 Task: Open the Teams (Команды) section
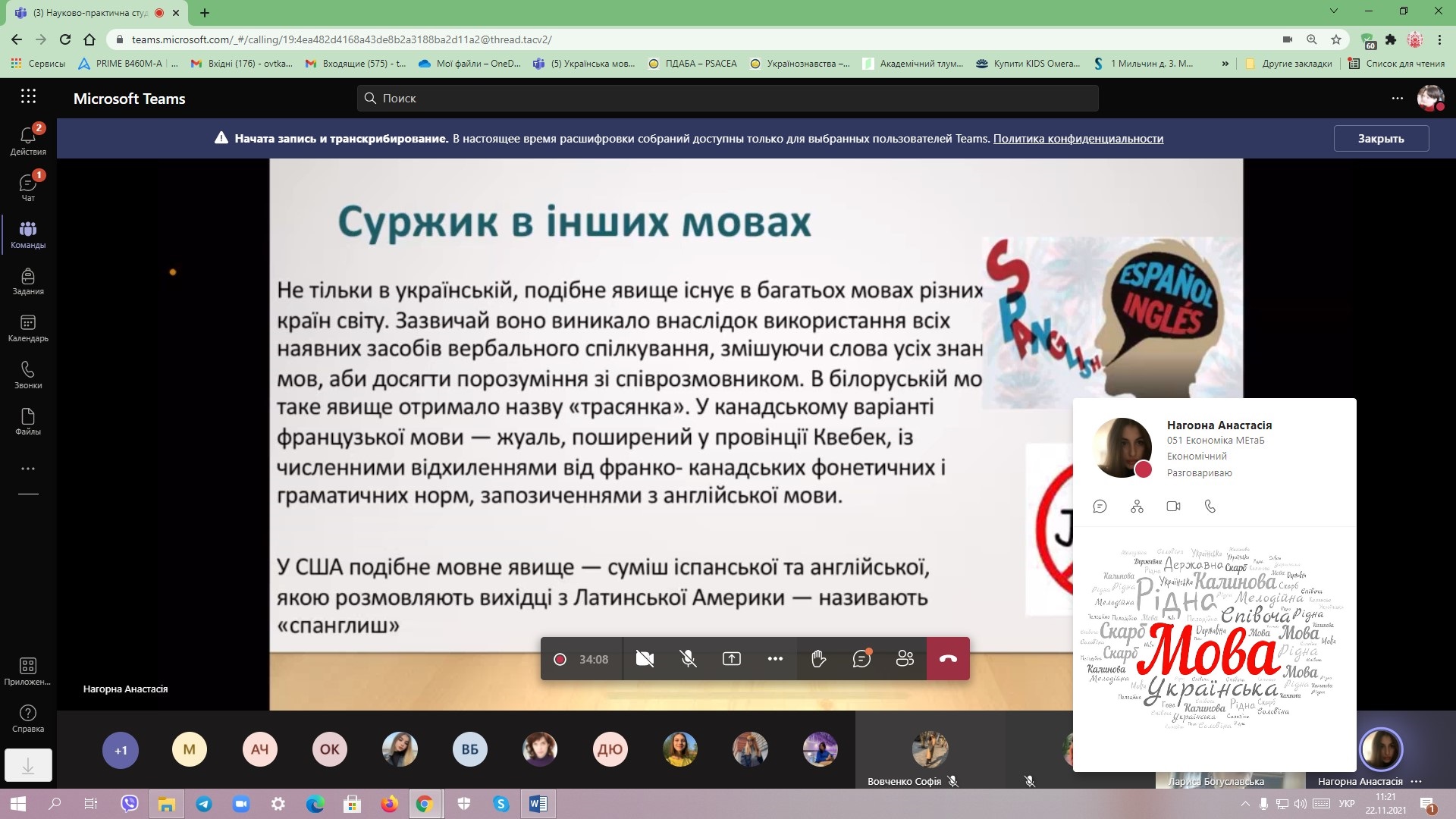click(28, 234)
